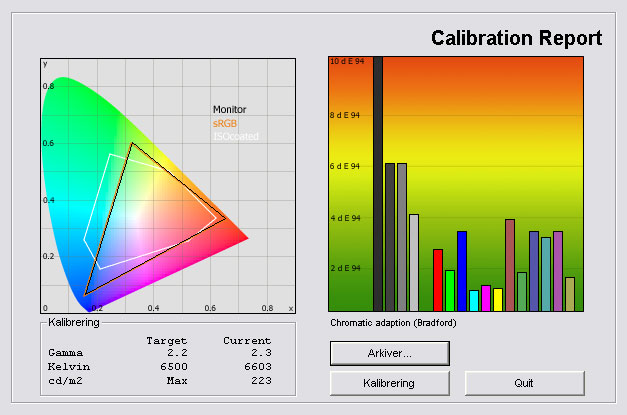
Task: Click the Gamma row label
Action: [x=66, y=353]
